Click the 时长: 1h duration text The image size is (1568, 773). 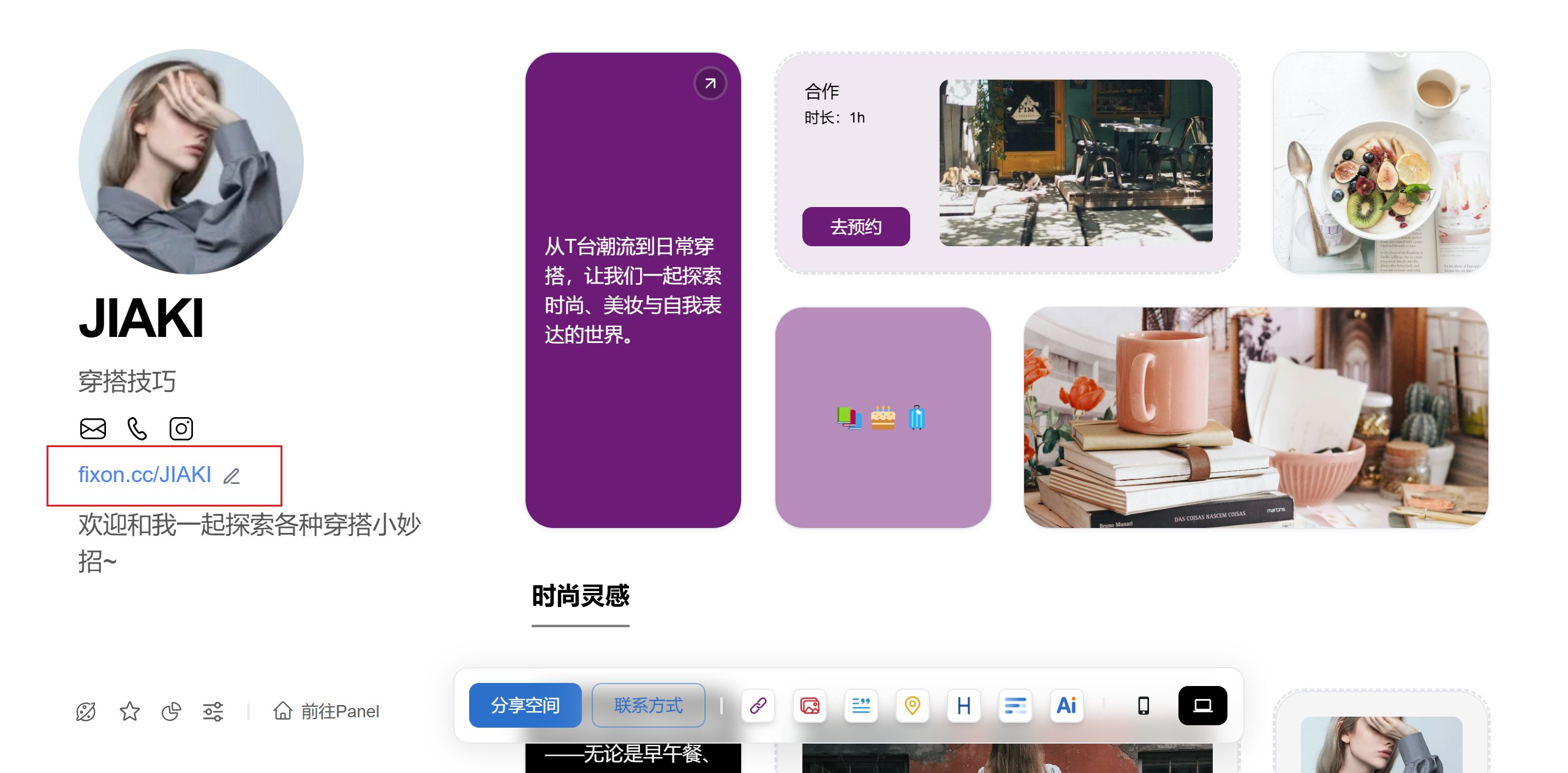pos(834,118)
